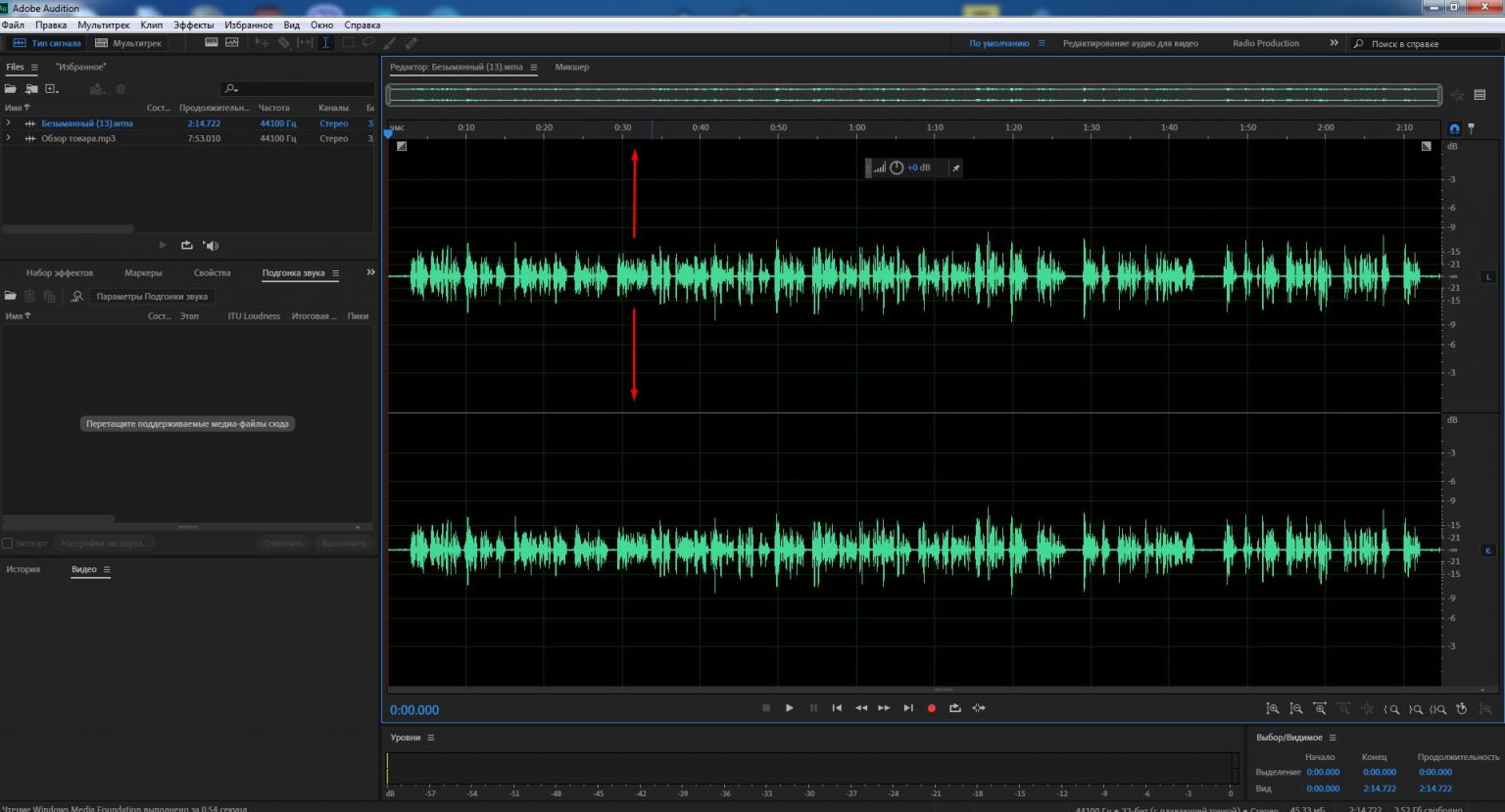This screenshot has height=812, width=1505.
Task: Open the Набор эффектов tab
Action: click(60, 273)
